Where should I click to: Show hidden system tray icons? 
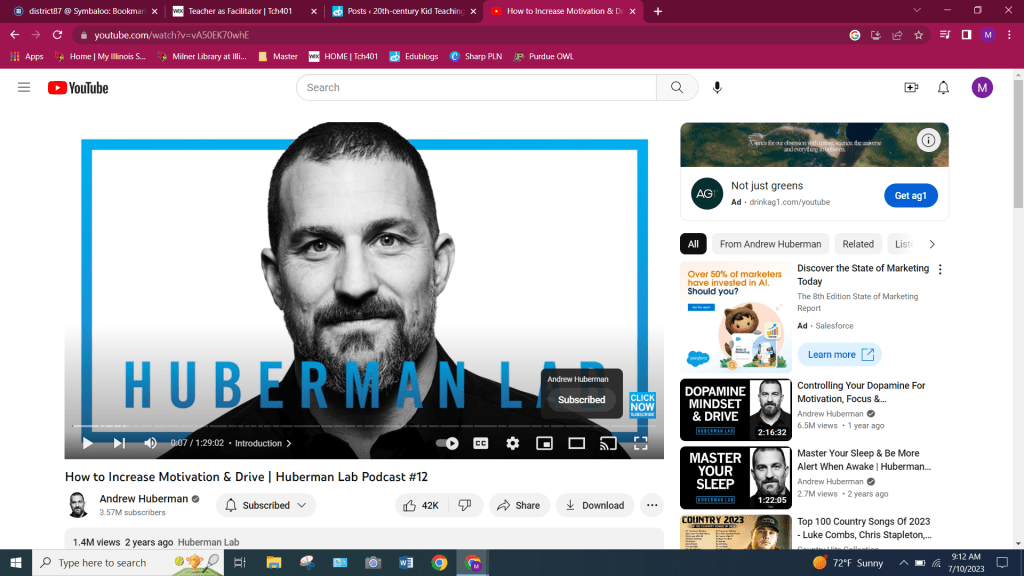(x=903, y=563)
